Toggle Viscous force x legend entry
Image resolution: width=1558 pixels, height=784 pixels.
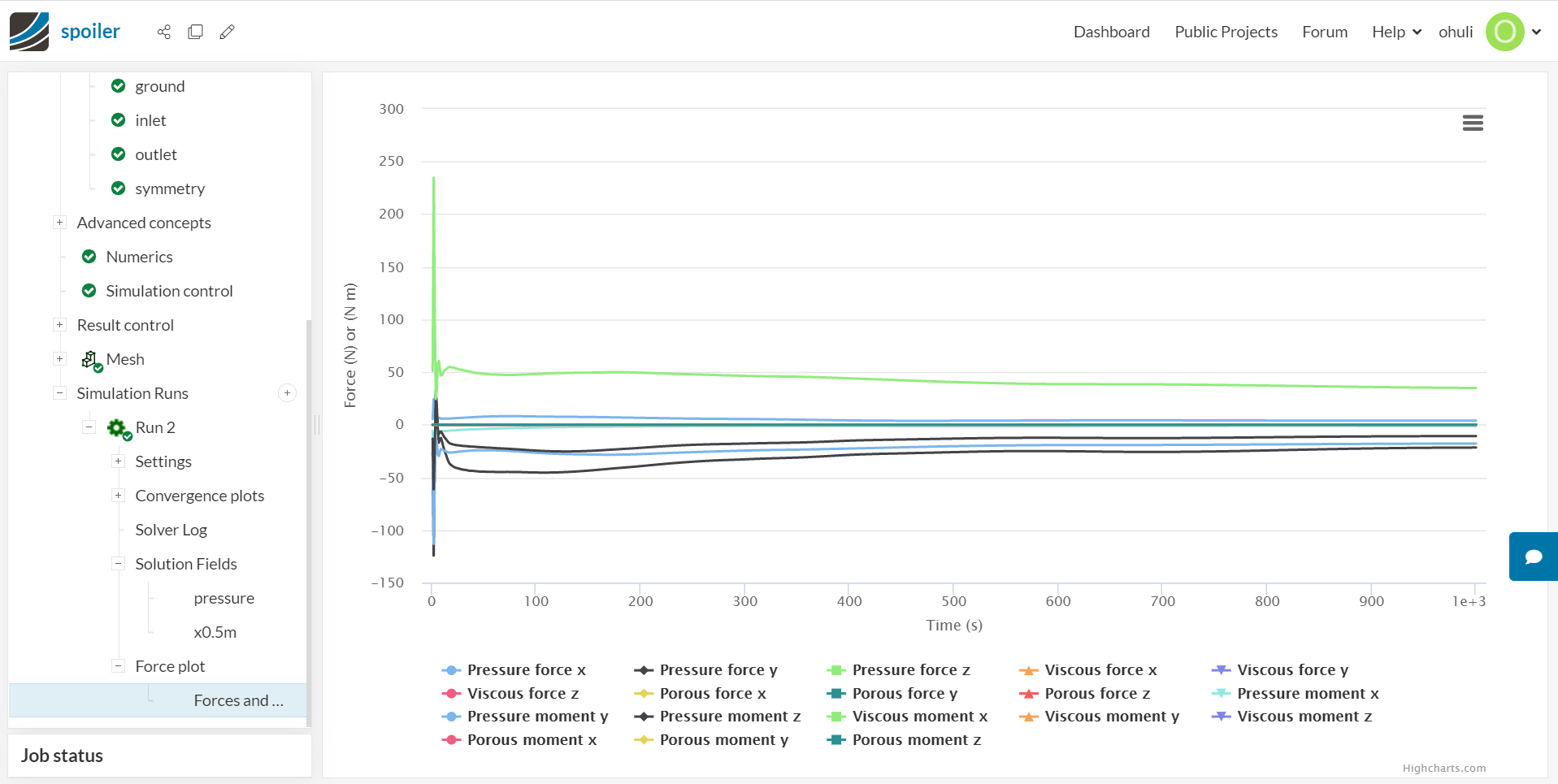[x=1100, y=670]
